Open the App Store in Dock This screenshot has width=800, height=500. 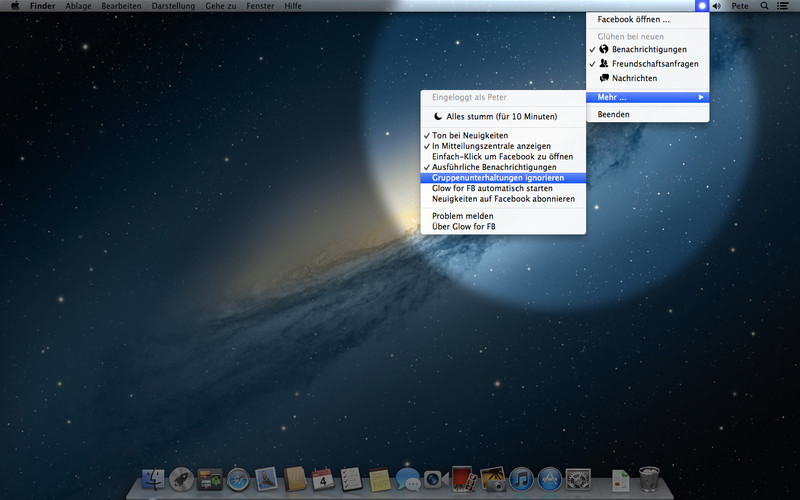pyautogui.click(x=549, y=480)
